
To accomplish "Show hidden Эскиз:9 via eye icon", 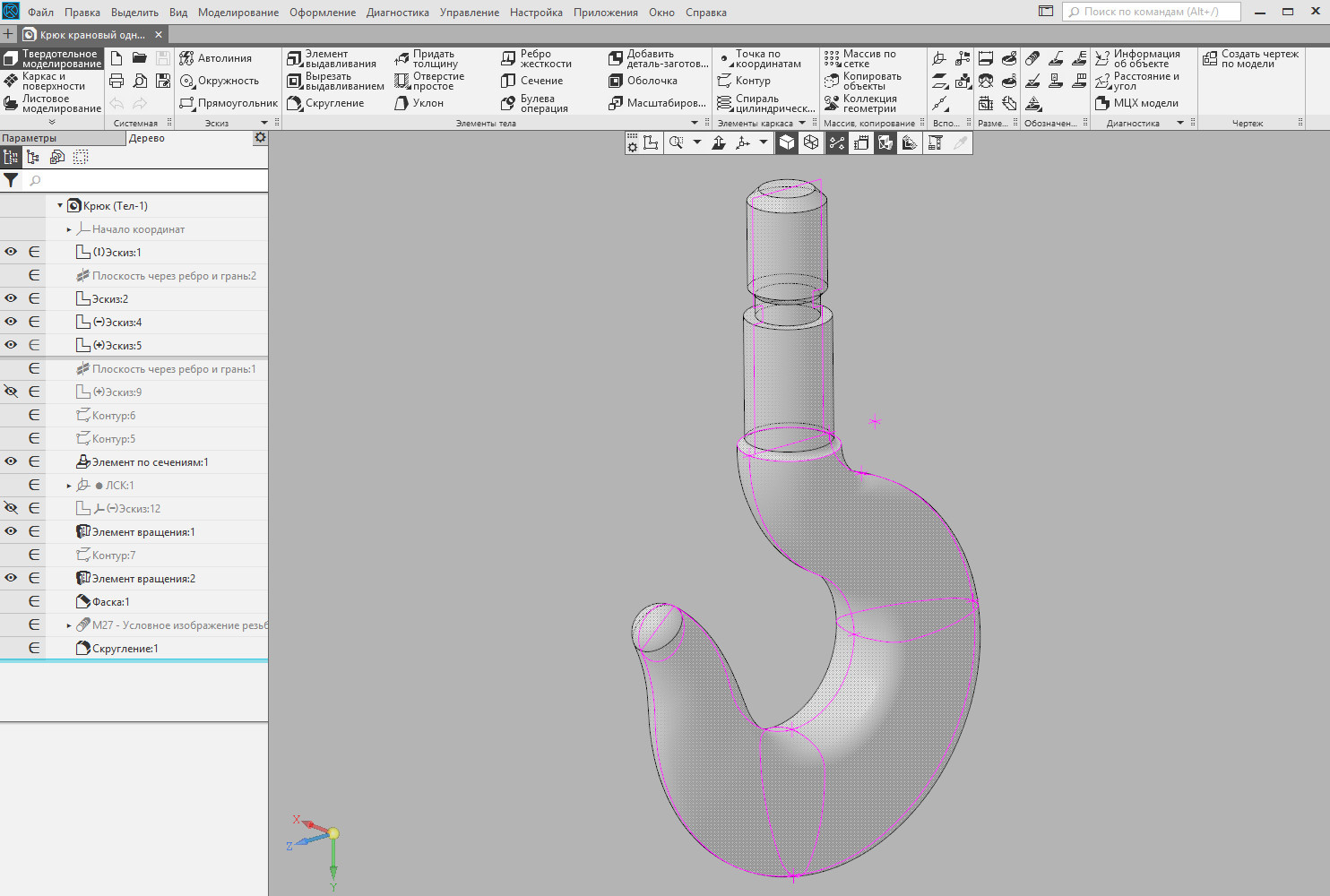I will click(x=11, y=392).
